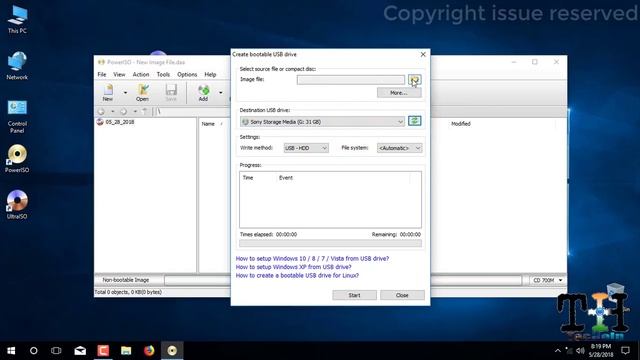Open the Mail app from taskbar
640x360 pixels.
click(x=80, y=351)
